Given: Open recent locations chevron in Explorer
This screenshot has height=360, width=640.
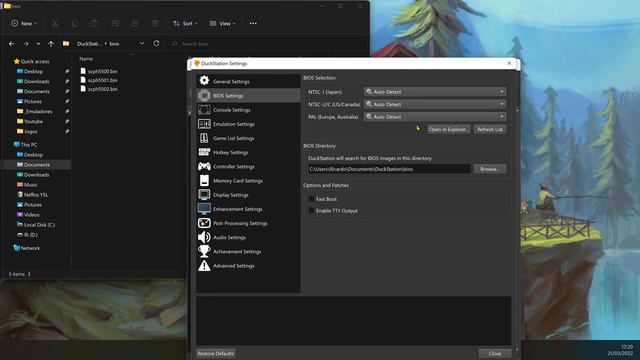Looking at the screenshot, I should tap(38, 44).
